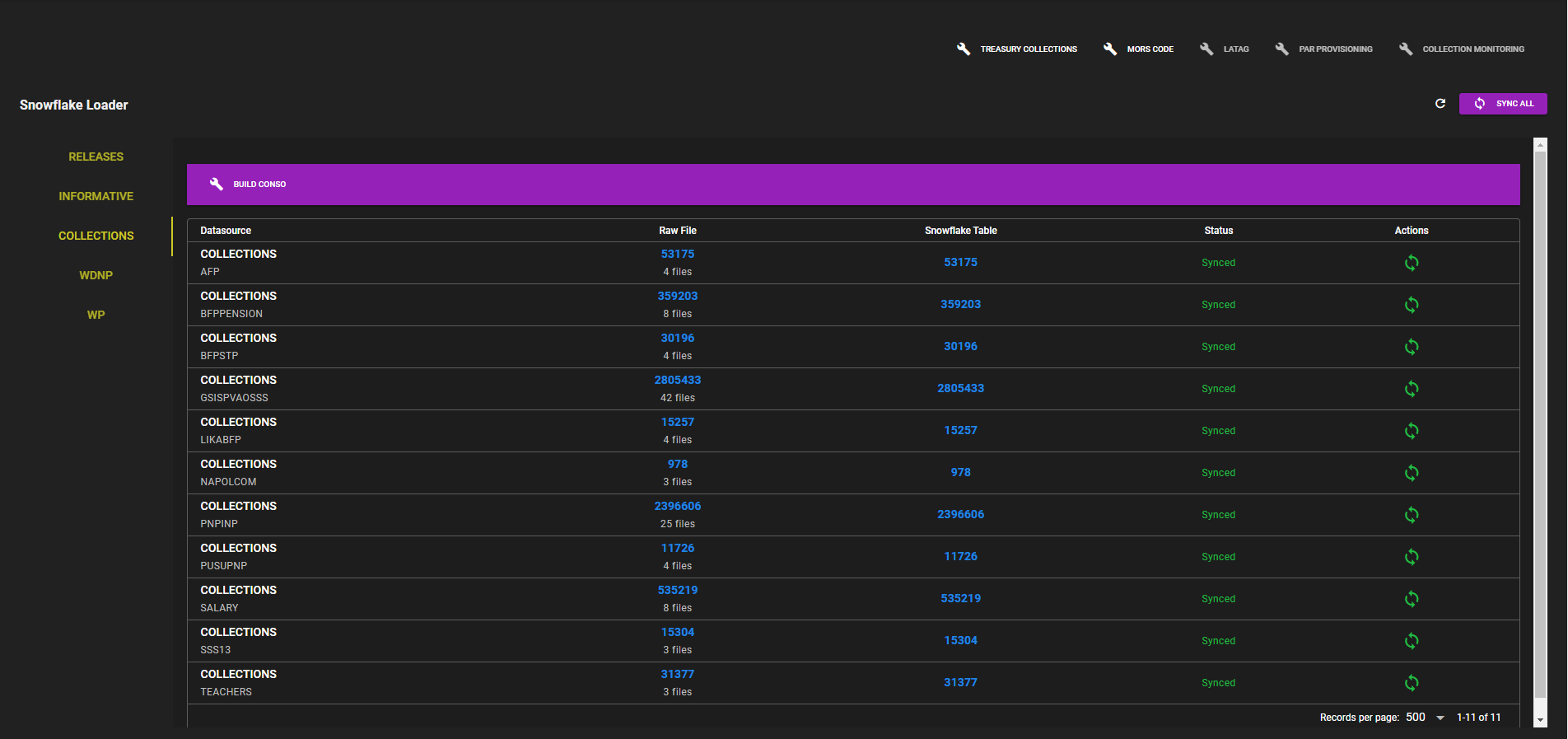Switch to WP tab
This screenshot has height=739, width=1568.
[x=96, y=315]
